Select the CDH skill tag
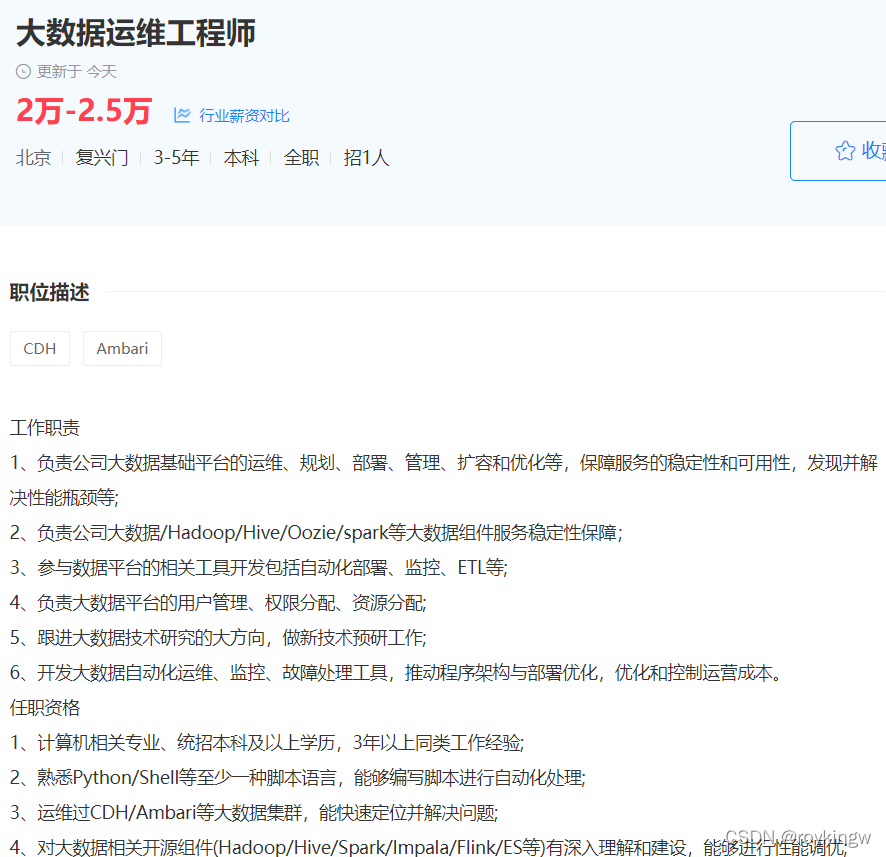This screenshot has height=857, width=886. [x=39, y=348]
